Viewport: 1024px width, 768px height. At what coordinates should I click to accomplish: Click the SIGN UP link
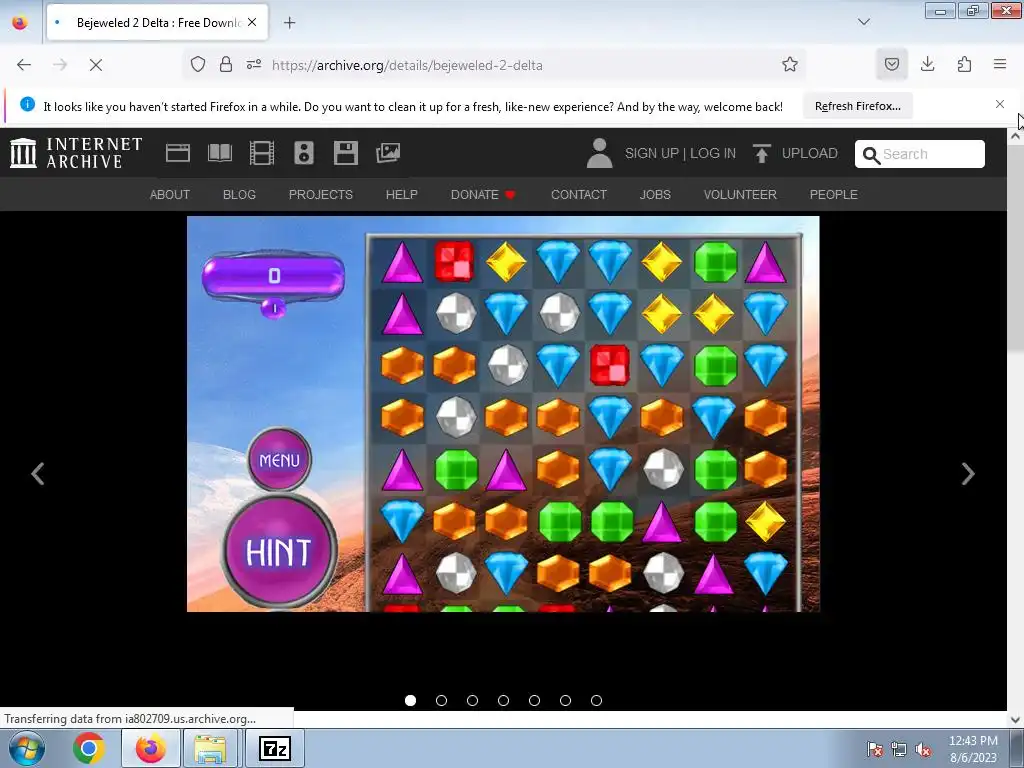[x=652, y=153]
